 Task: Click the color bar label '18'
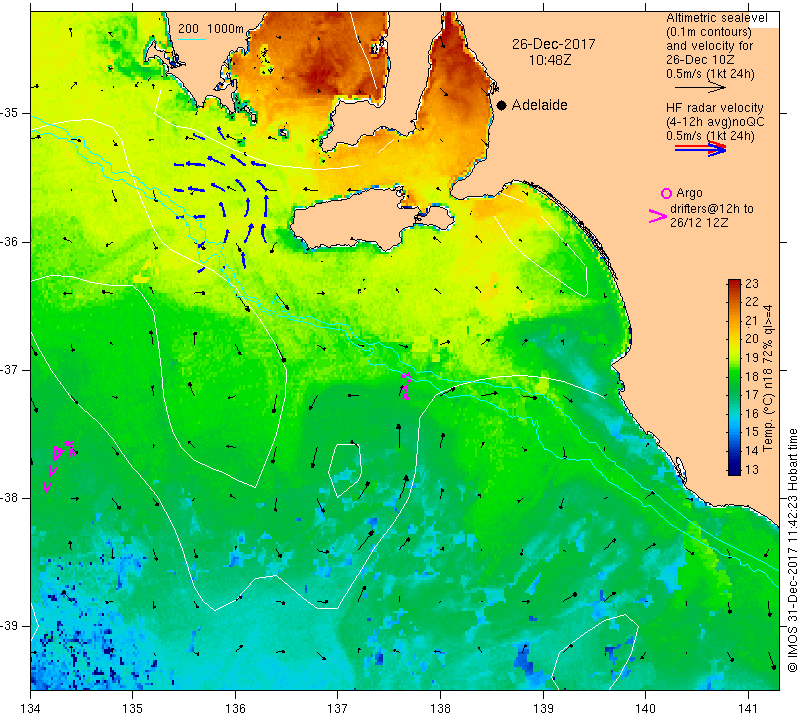pos(752,376)
